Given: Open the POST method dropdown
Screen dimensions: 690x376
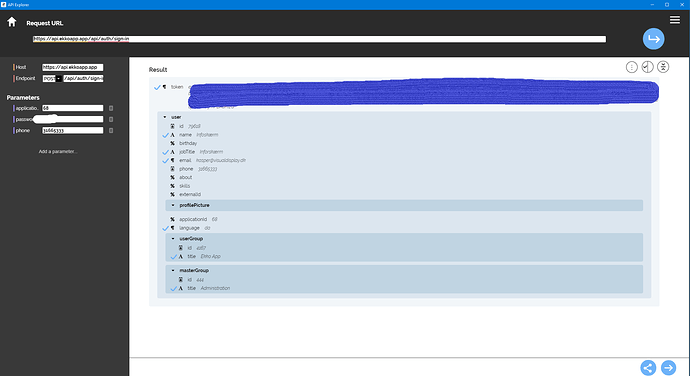Looking at the screenshot, I should click(52, 78).
